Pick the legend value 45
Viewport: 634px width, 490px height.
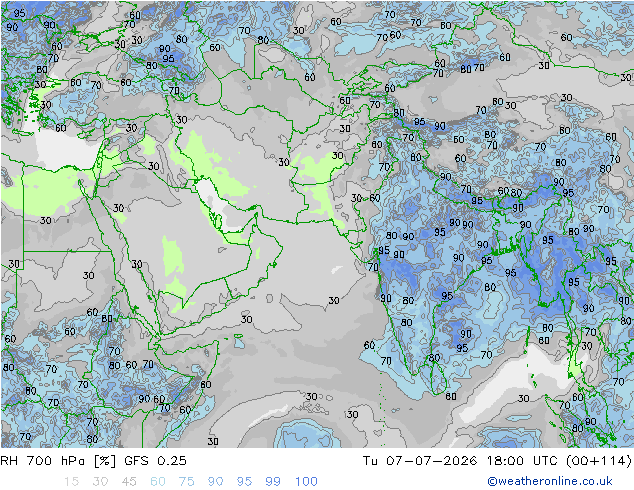129,482
